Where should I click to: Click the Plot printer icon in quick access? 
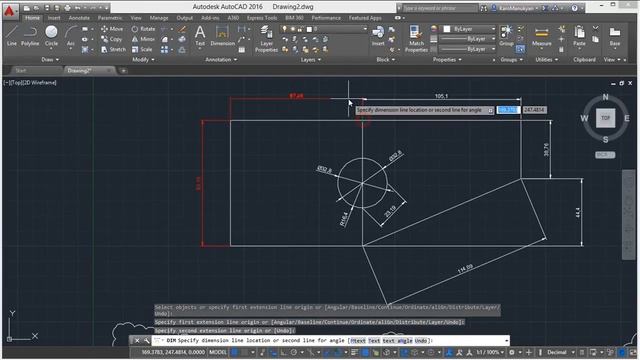[67, 8]
